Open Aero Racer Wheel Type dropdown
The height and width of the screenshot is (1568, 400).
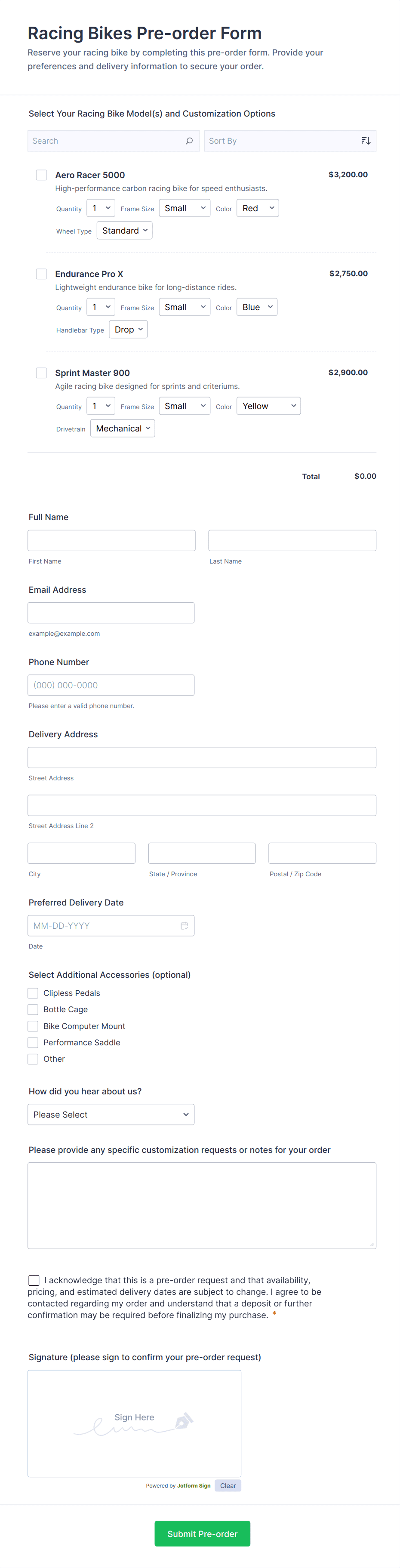(x=124, y=231)
